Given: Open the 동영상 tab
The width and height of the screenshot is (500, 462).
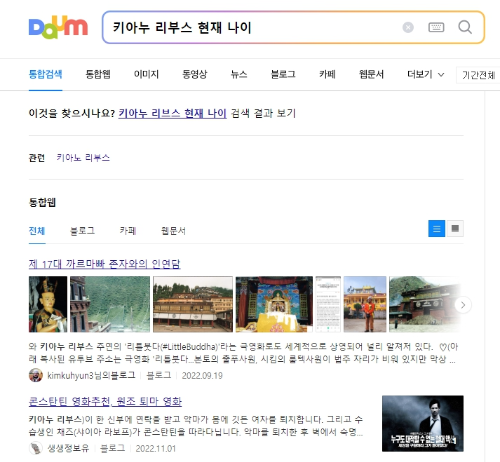Looking at the screenshot, I should [x=195, y=74].
